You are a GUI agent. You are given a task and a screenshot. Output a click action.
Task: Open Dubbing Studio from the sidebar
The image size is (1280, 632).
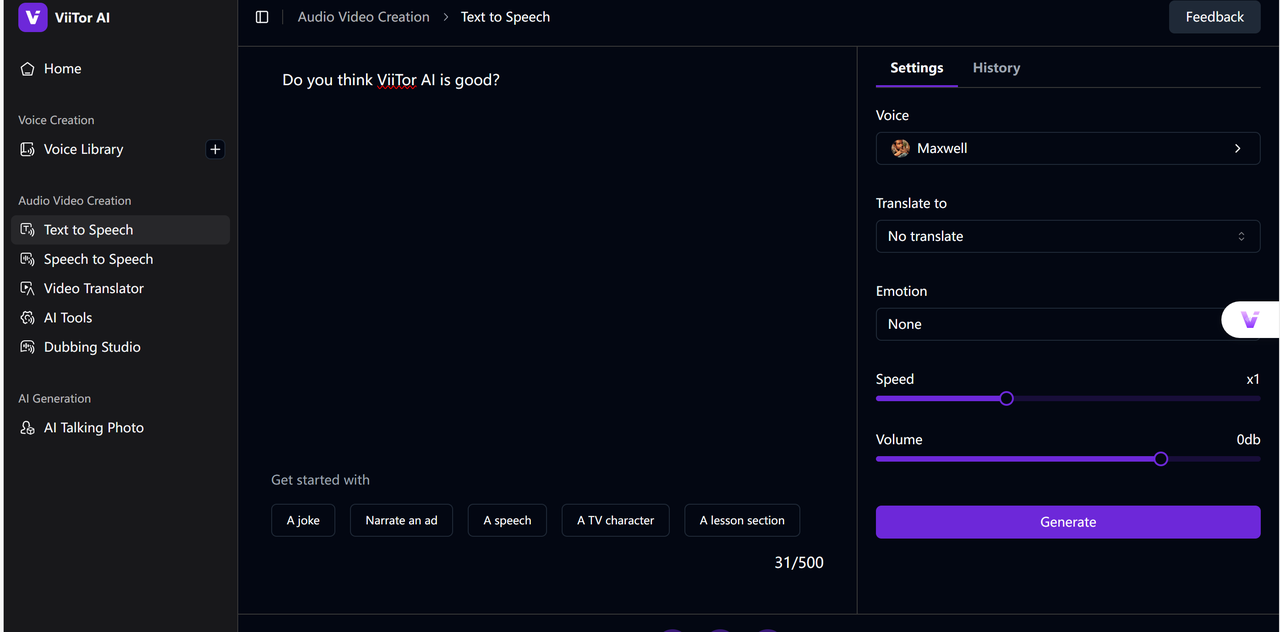tap(92, 347)
